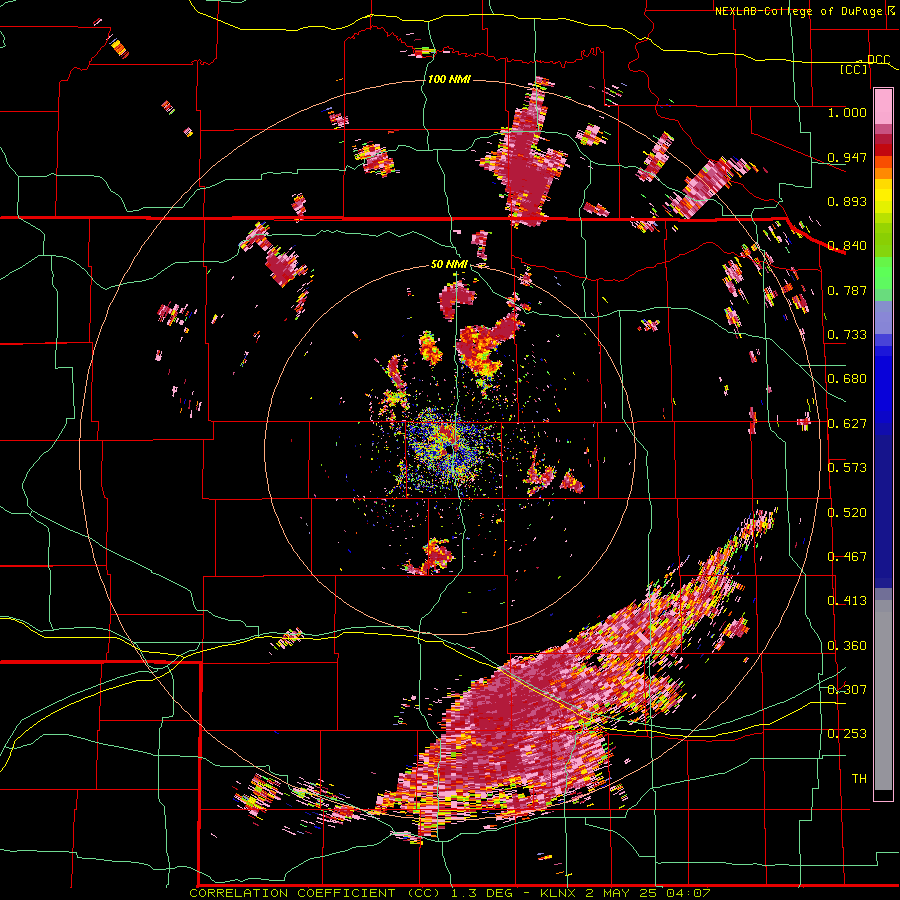The height and width of the screenshot is (900, 900).
Task: Select the 0.680 scale value
Action: [x=847, y=379]
